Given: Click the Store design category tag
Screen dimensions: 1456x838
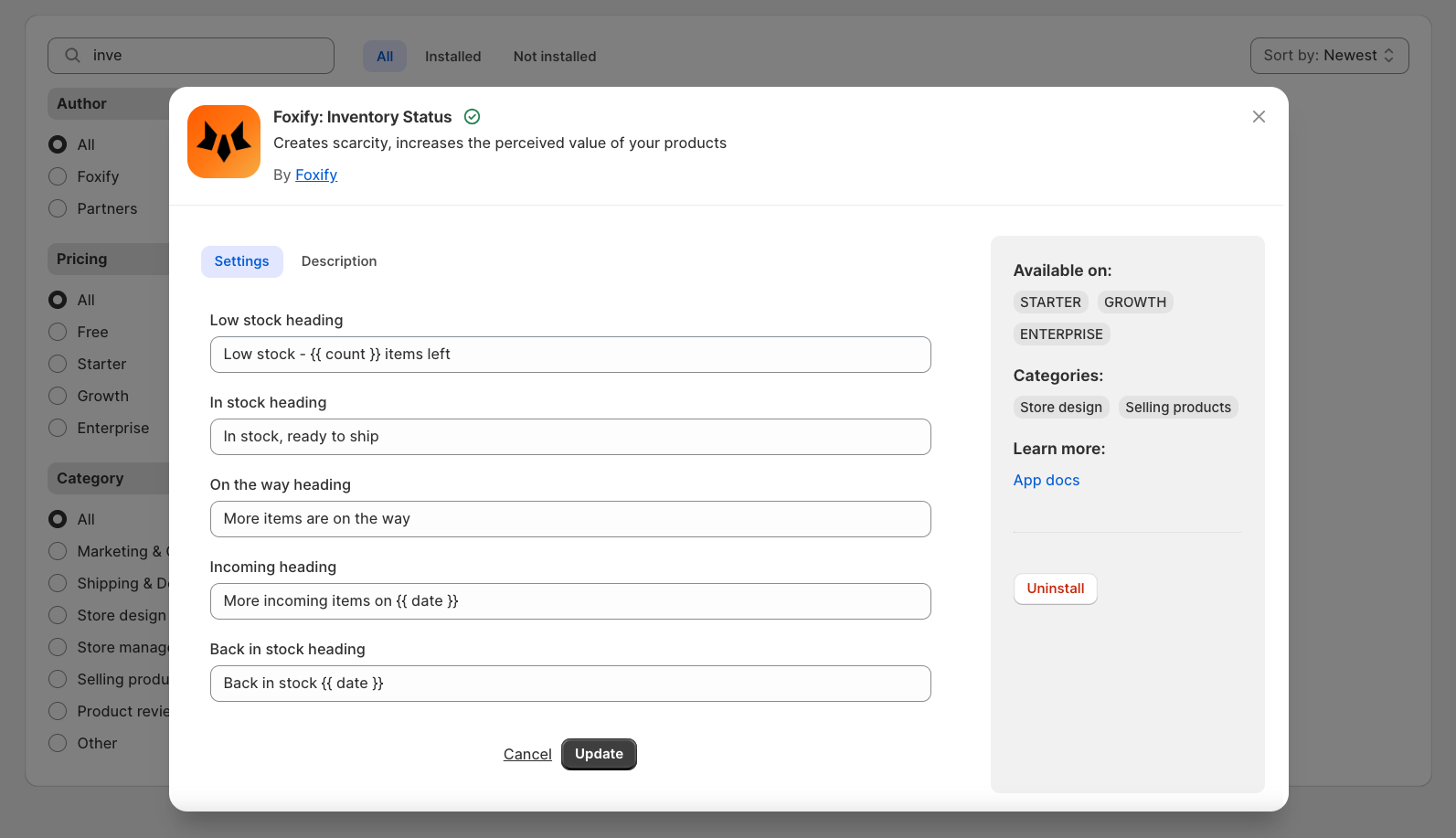Looking at the screenshot, I should tap(1061, 408).
